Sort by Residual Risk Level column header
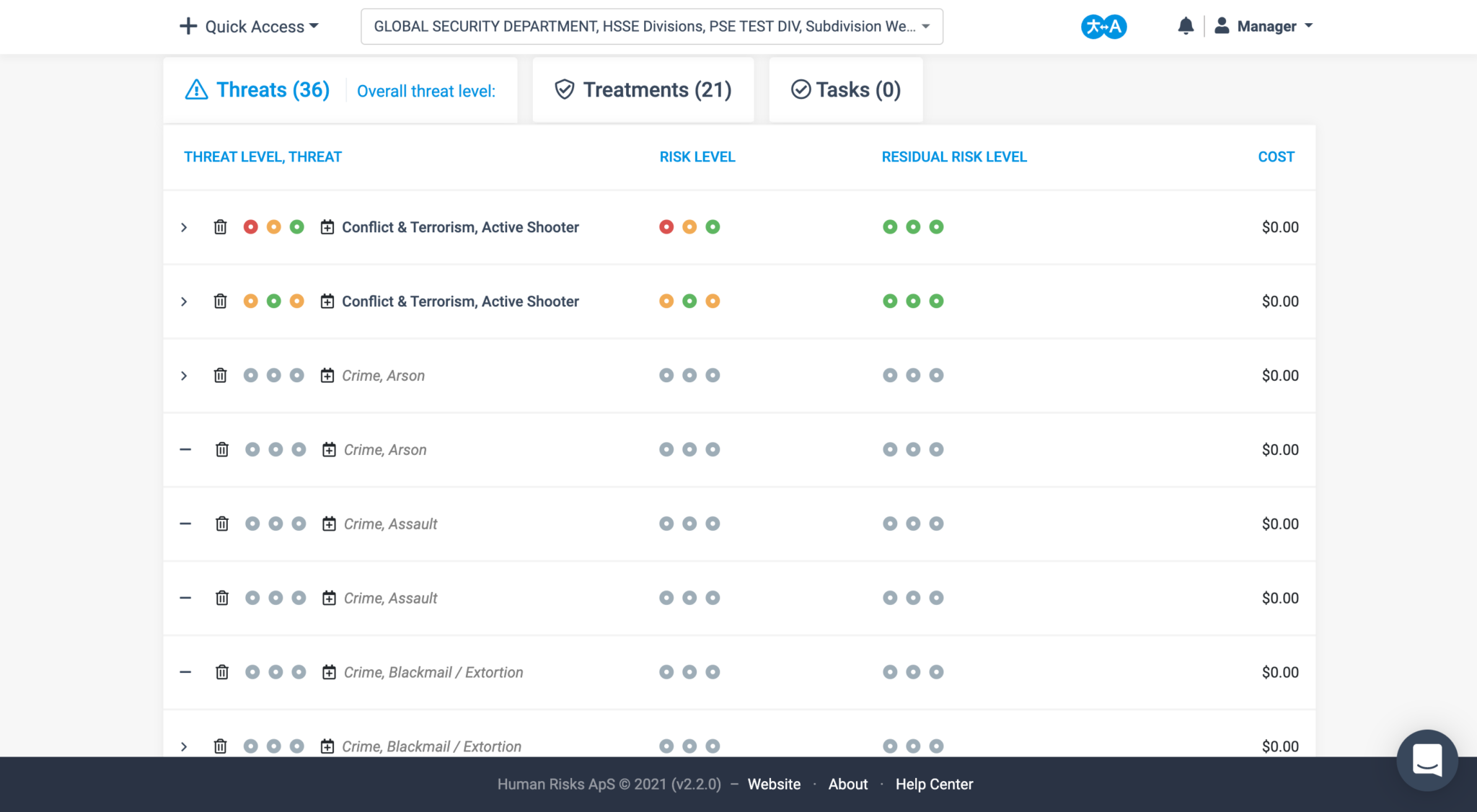This screenshot has height=812, width=1477. click(x=953, y=156)
